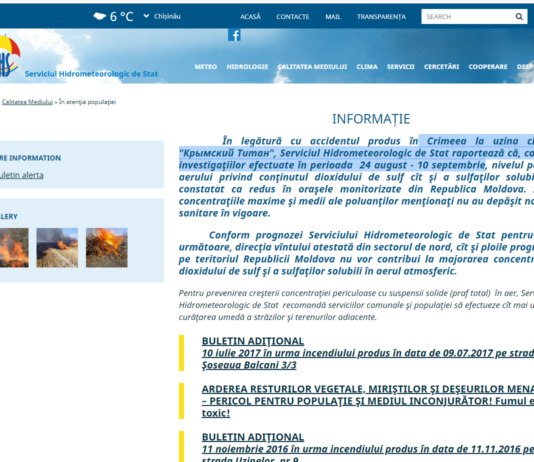Click the paragraph starting 'Conform prognozei Serviciului'
The image size is (534, 462).
click(x=356, y=253)
